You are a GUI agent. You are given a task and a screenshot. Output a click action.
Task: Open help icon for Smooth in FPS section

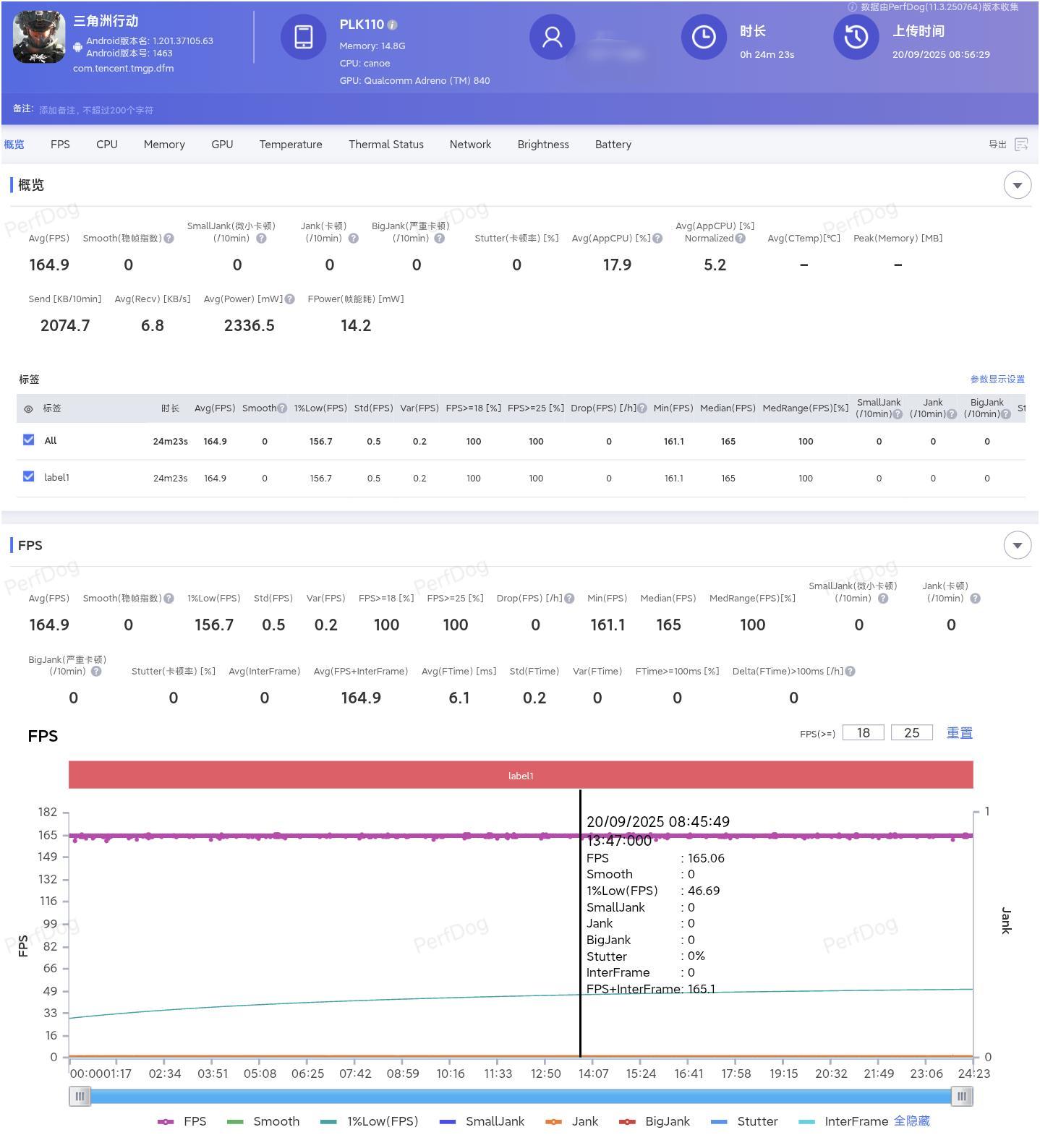(x=169, y=599)
